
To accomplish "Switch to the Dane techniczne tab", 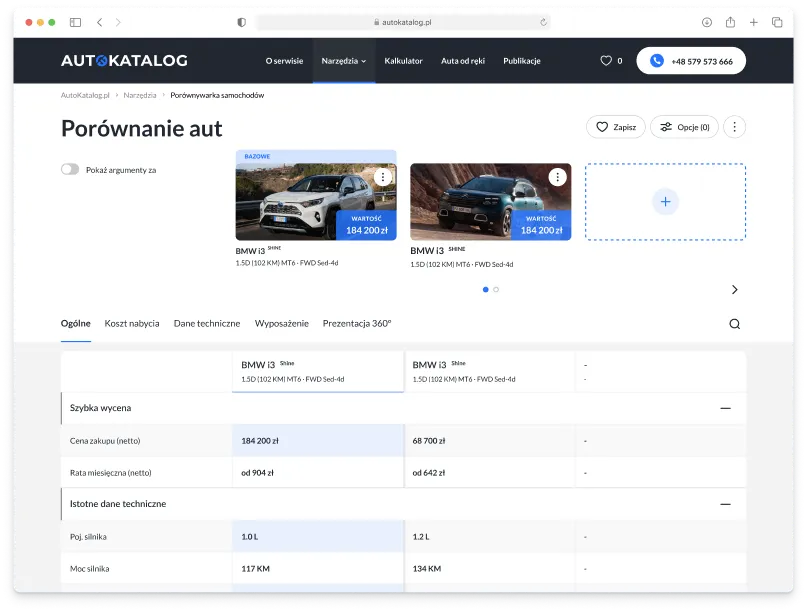I will pyautogui.click(x=207, y=324).
